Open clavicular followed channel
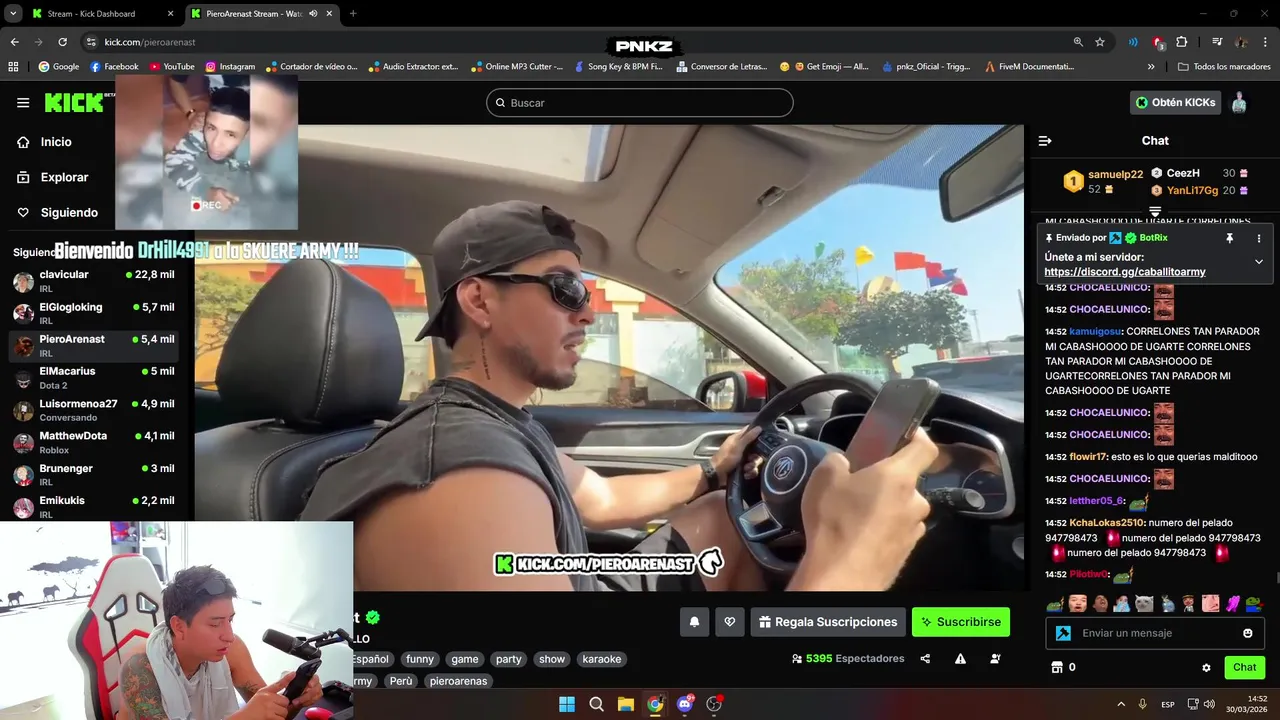1280x720 pixels. point(95,281)
